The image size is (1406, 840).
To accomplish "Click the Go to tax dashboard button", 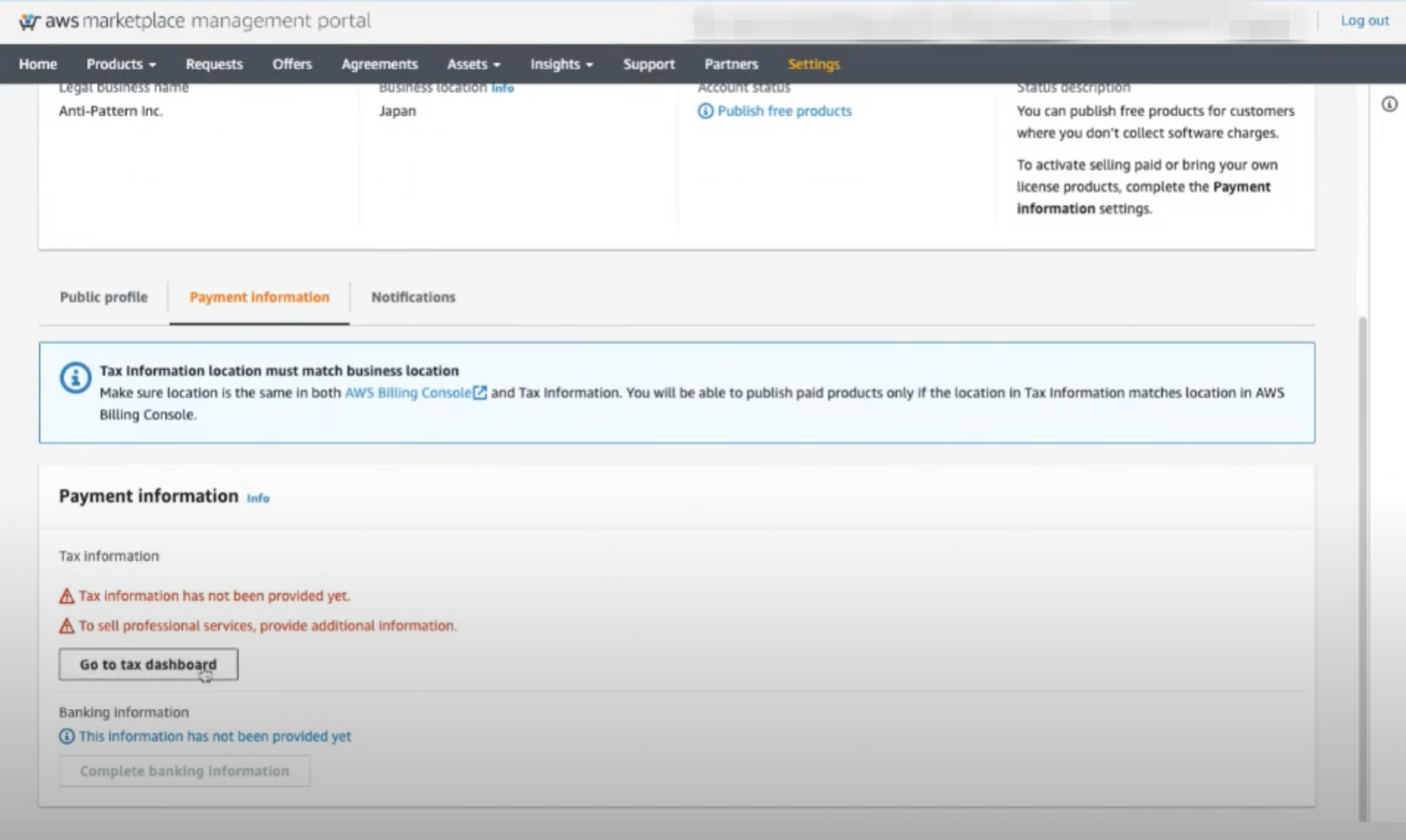I will click(x=148, y=664).
